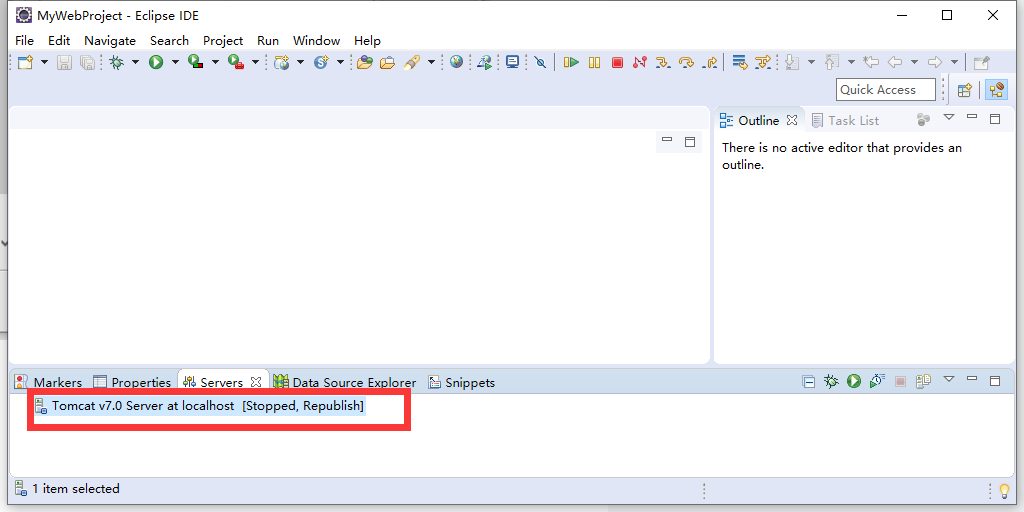Click the Save All stacked floppy icon

pos(87,62)
